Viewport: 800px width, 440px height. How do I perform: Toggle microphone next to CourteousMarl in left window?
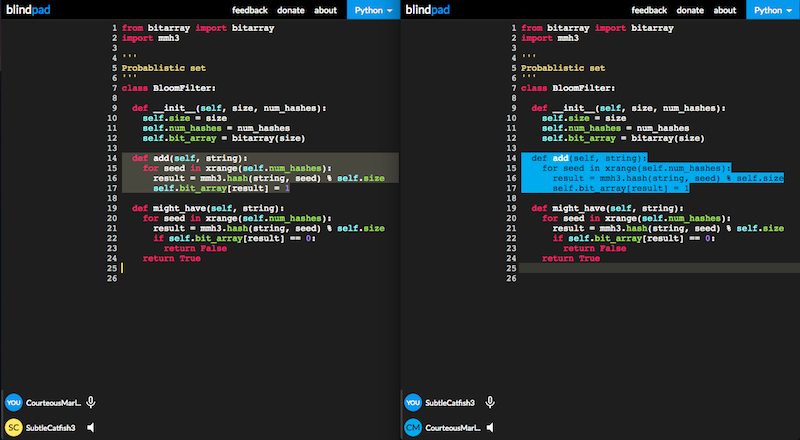click(x=91, y=402)
